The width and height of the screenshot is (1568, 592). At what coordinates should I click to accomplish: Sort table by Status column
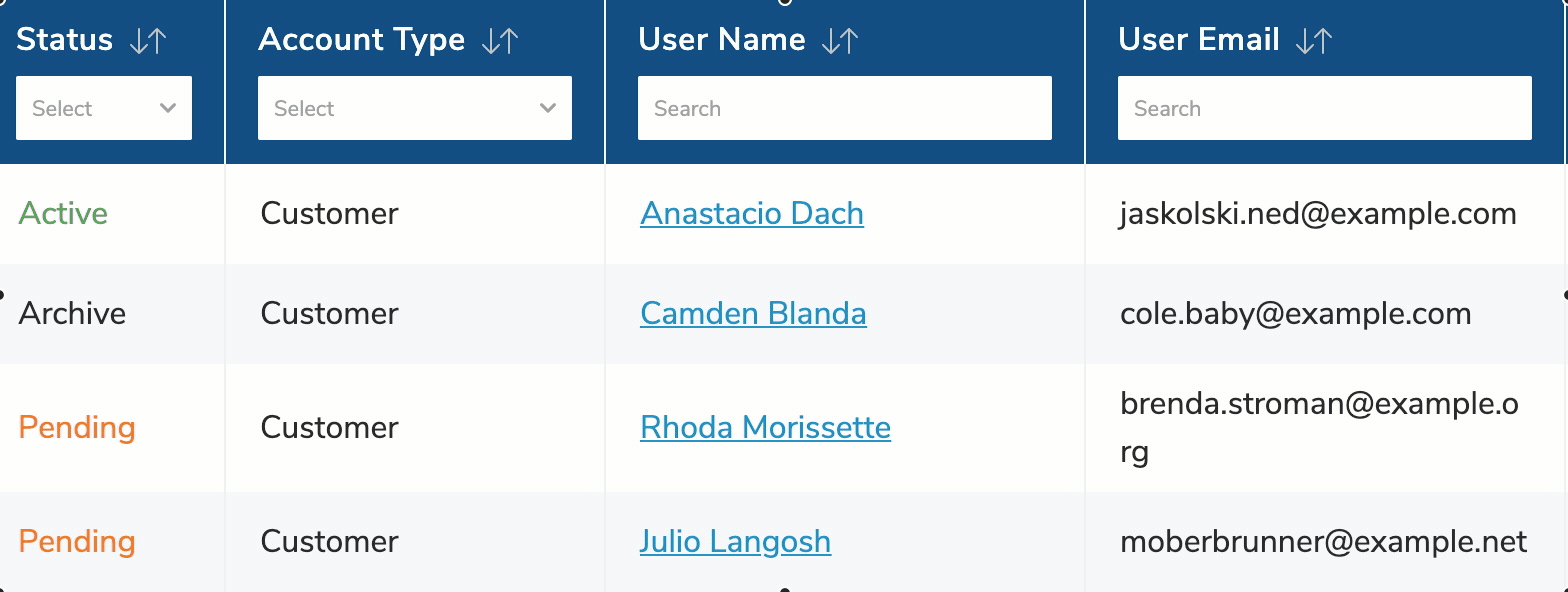148,40
